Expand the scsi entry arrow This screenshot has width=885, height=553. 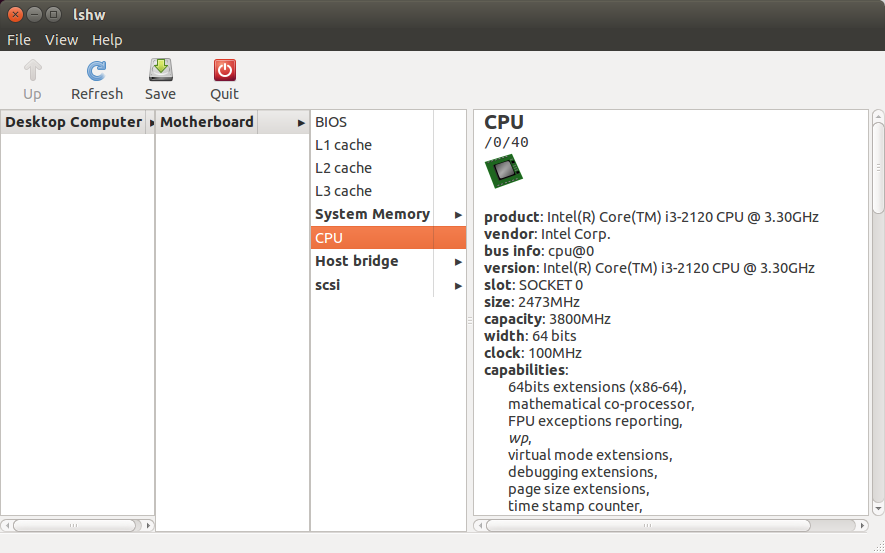458,286
